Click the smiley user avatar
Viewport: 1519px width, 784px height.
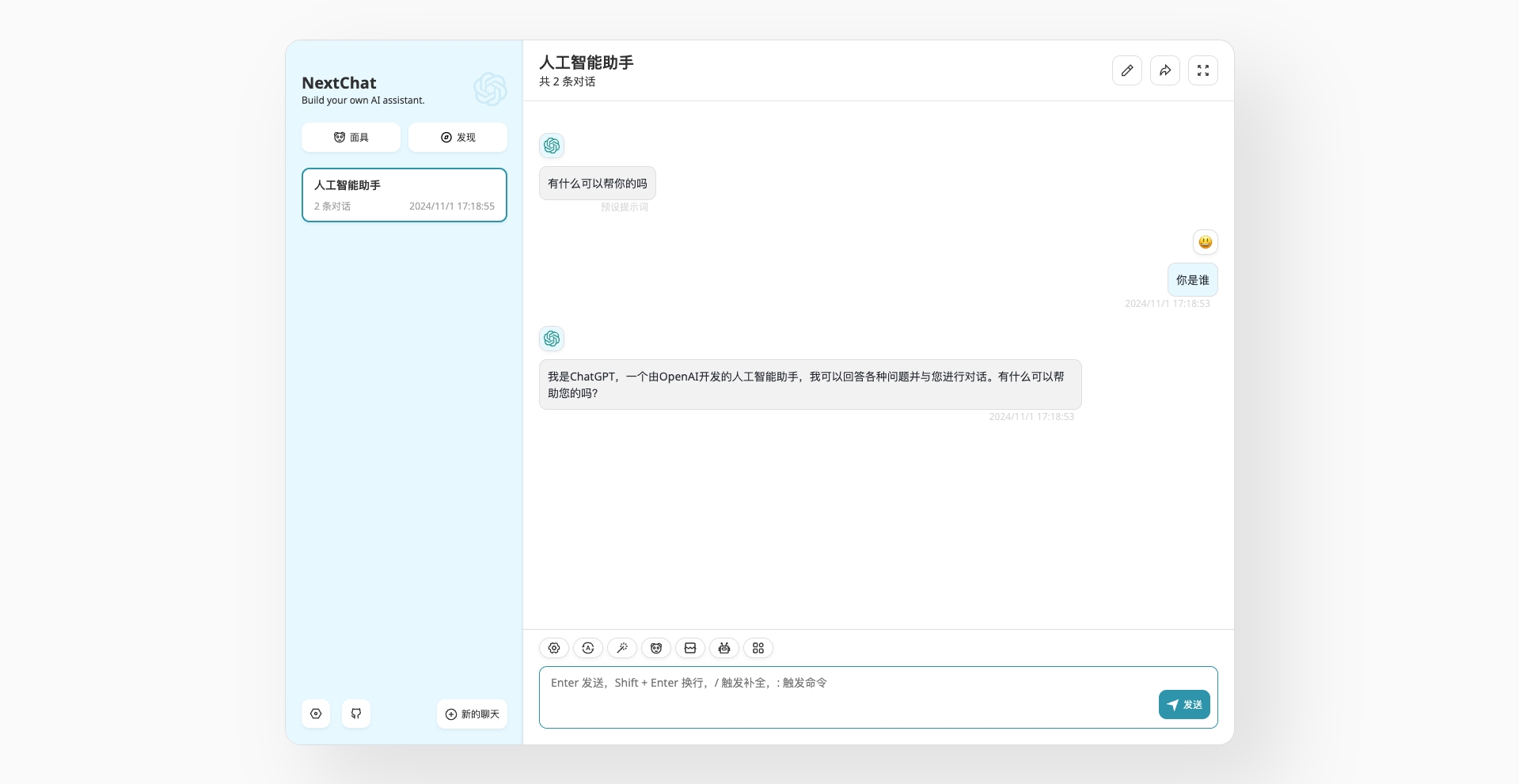click(x=1205, y=242)
